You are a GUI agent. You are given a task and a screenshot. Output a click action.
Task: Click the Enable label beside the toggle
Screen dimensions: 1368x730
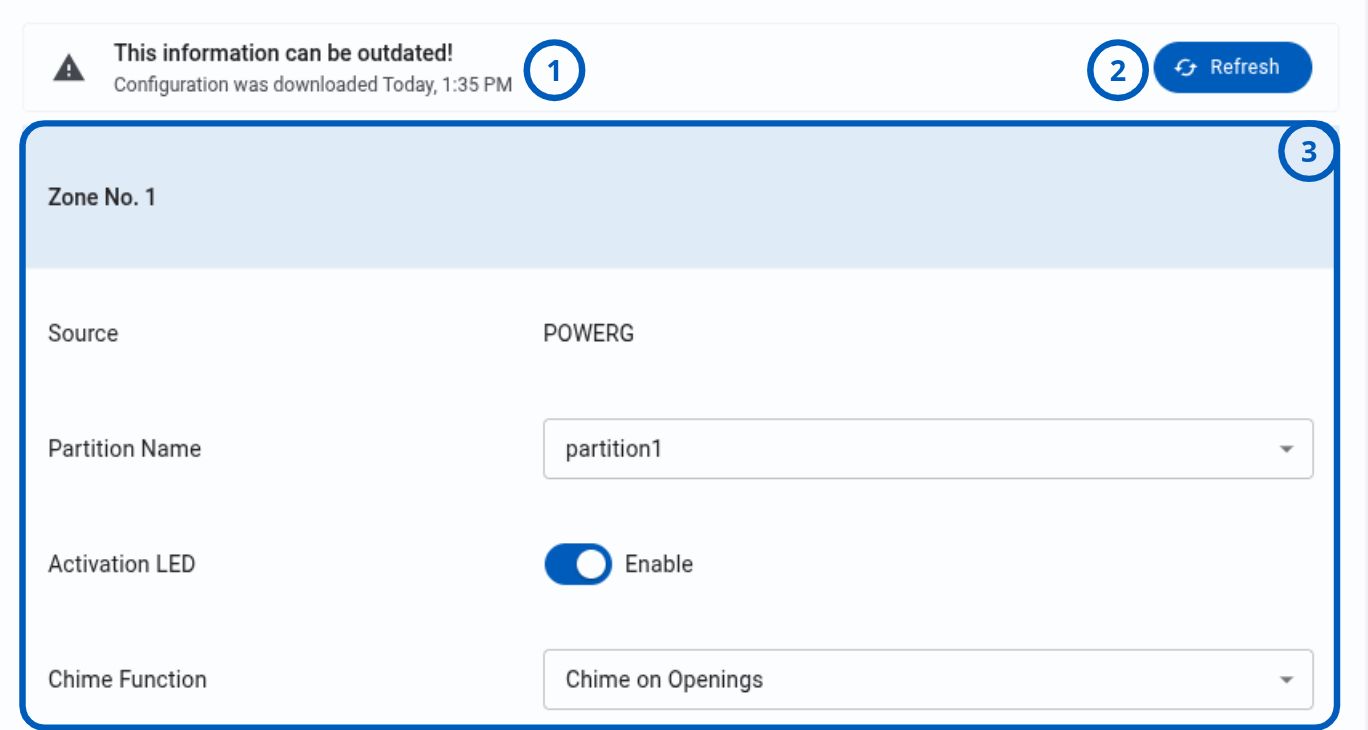pos(659,564)
